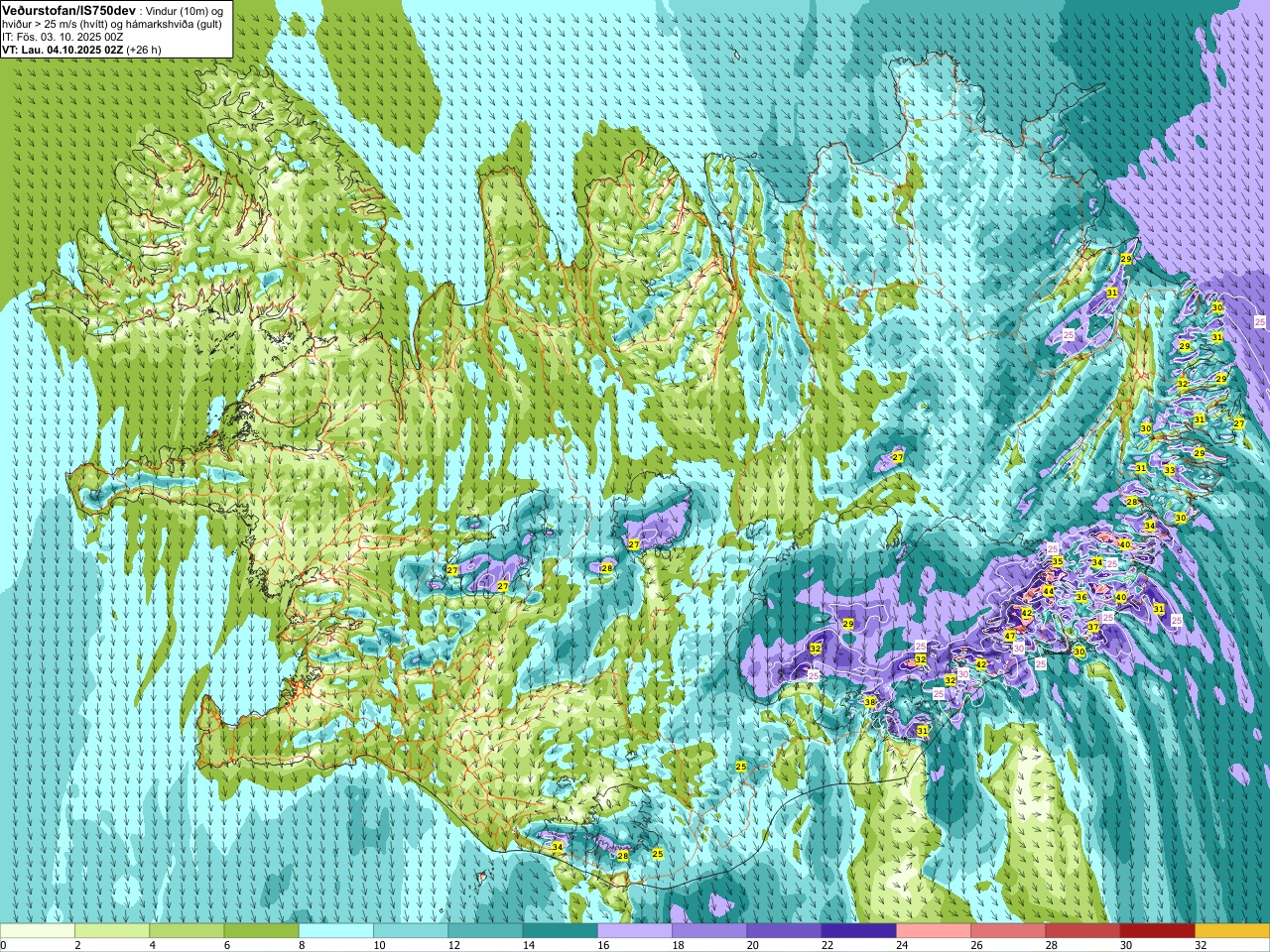This screenshot has width=1270, height=952.
Task: Choose the 30–32 m/s dark red legend swatch
Action: pyautogui.click(x=1157, y=931)
